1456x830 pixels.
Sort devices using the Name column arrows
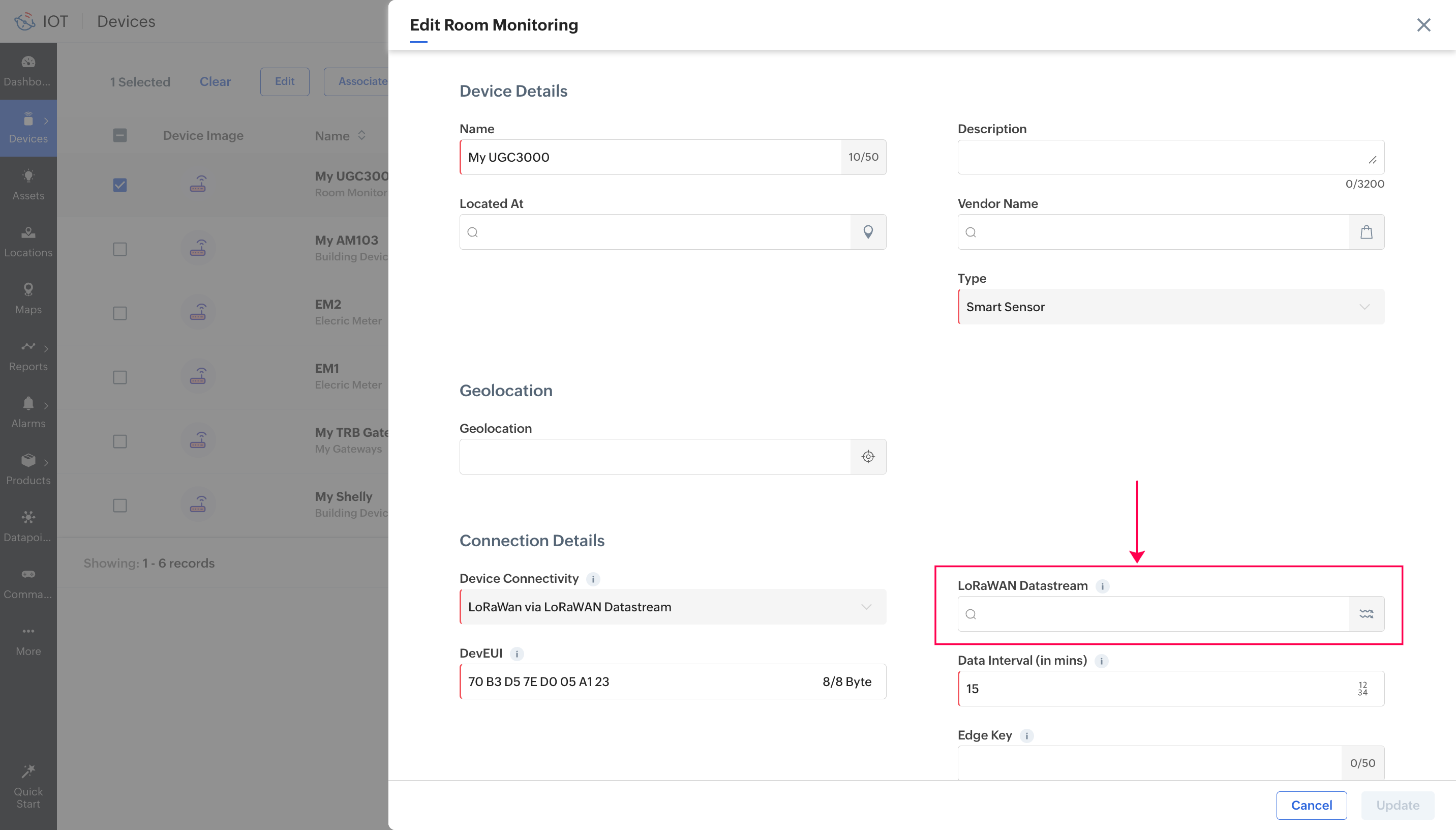tap(362, 136)
